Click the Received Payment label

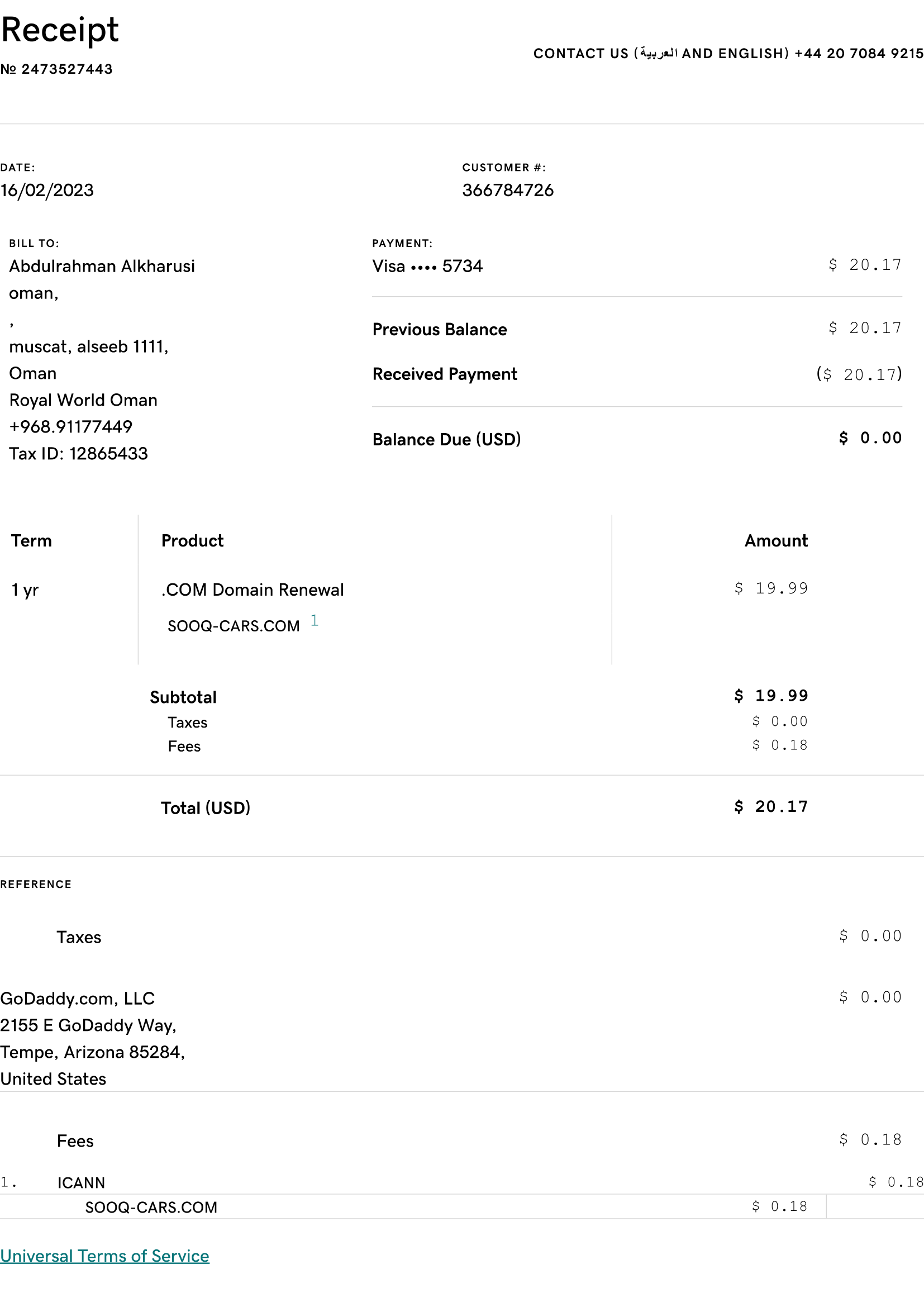444,374
